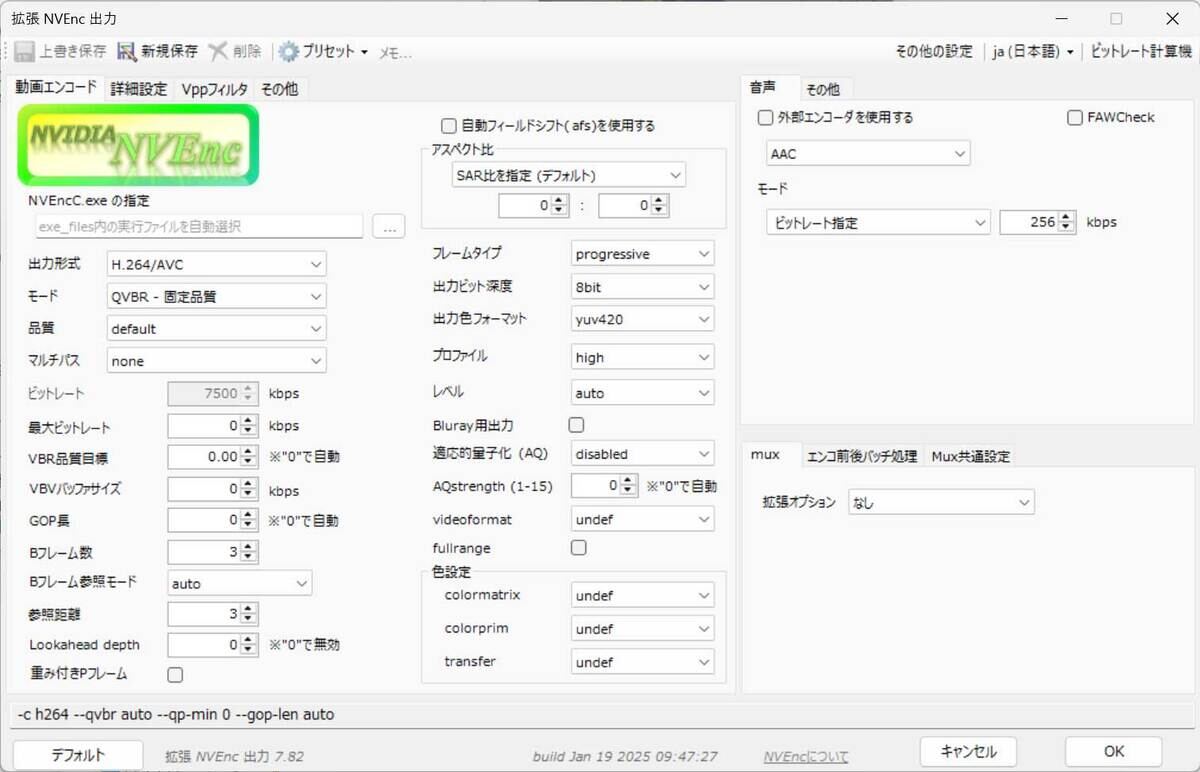The image size is (1200, 772).
Task: Open the ビットレート計算機 tool
Action: click(1140, 51)
